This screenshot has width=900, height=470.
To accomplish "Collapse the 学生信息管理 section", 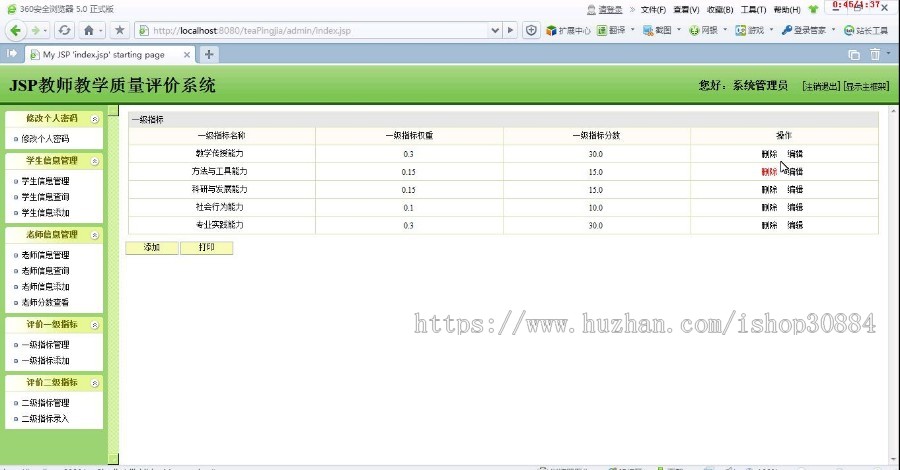I will 95,161.
